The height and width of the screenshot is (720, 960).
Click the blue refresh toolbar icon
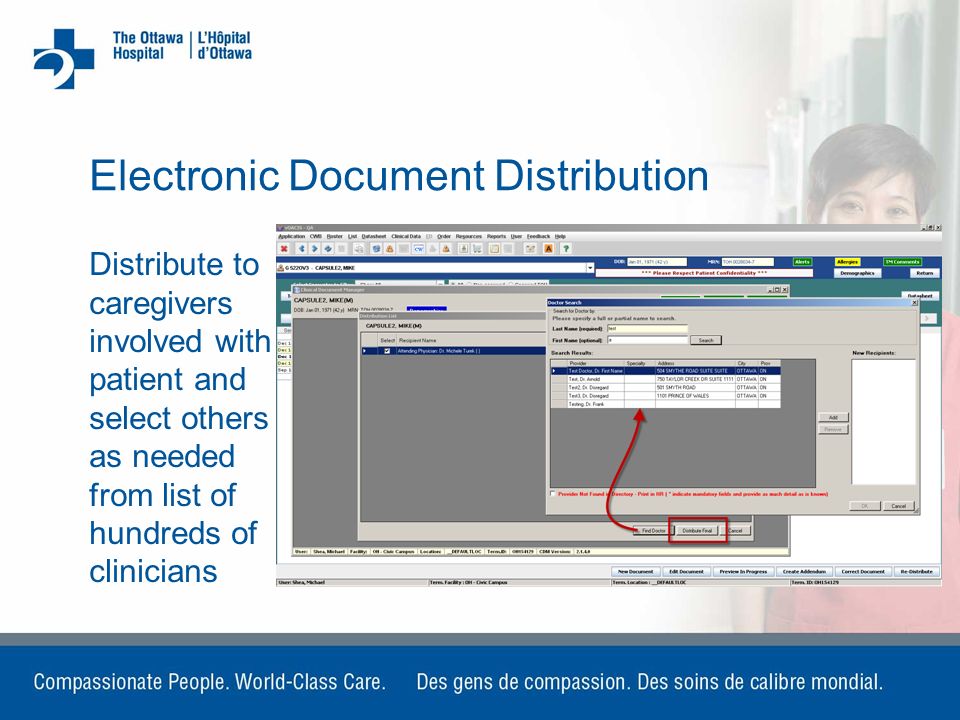[328, 249]
